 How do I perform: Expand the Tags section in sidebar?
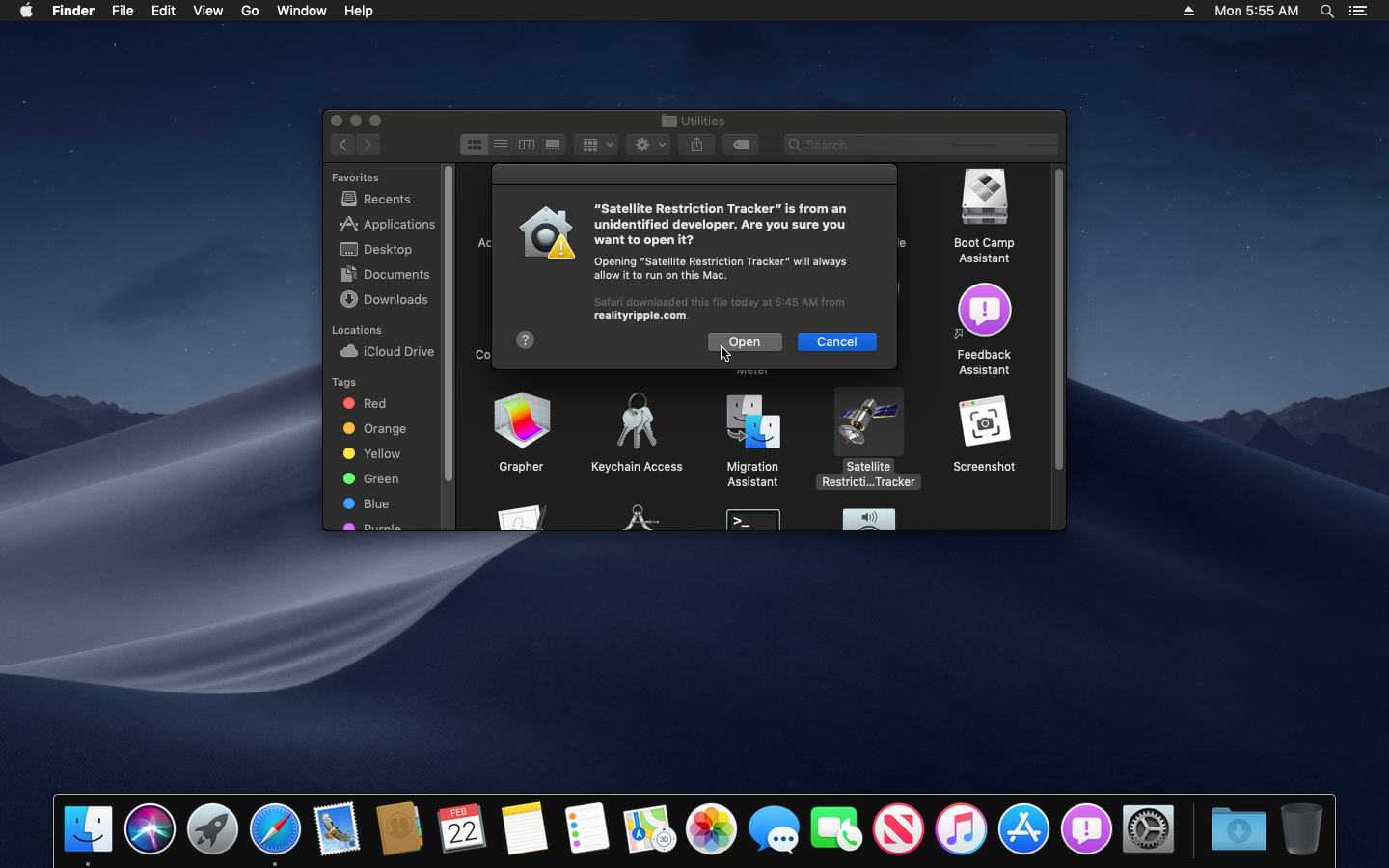(x=343, y=382)
